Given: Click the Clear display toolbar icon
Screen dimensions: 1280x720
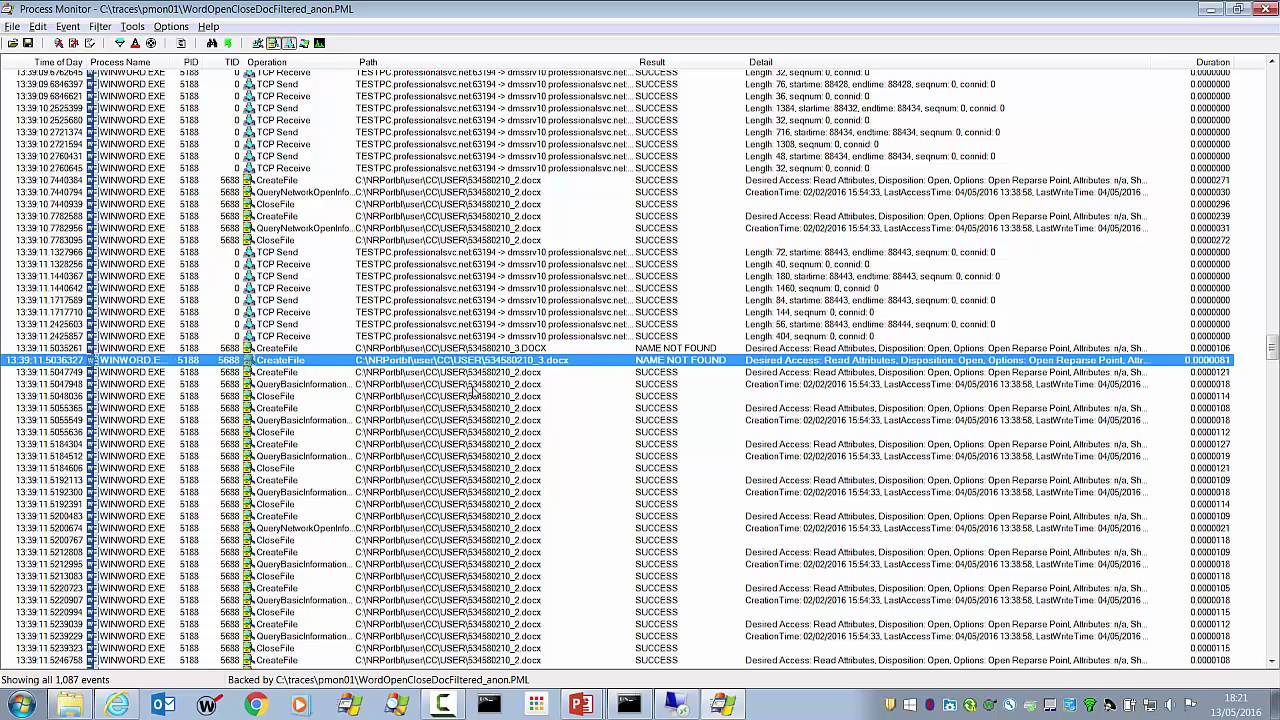Looking at the screenshot, I should (89, 43).
